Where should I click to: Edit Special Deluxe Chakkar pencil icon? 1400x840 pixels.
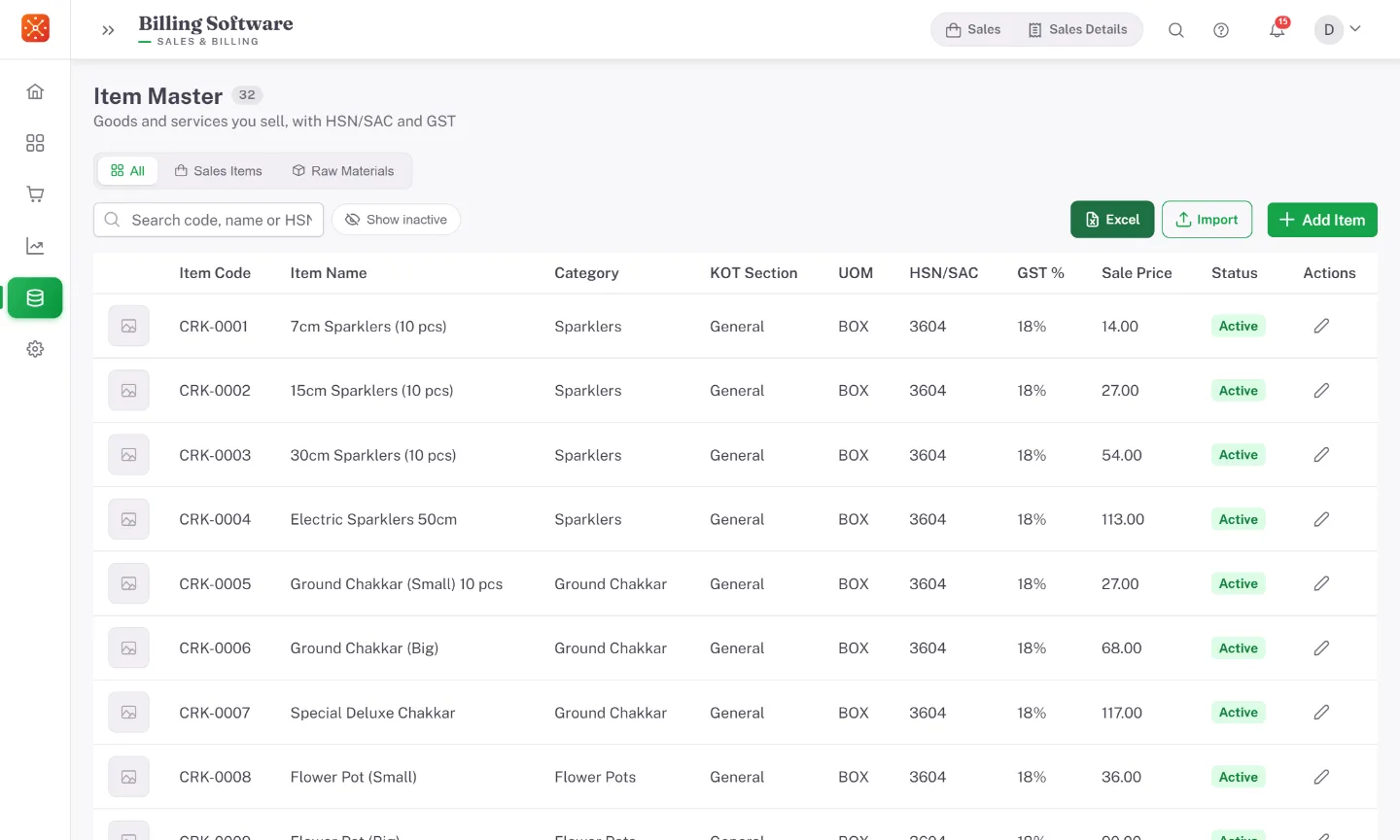click(x=1321, y=713)
